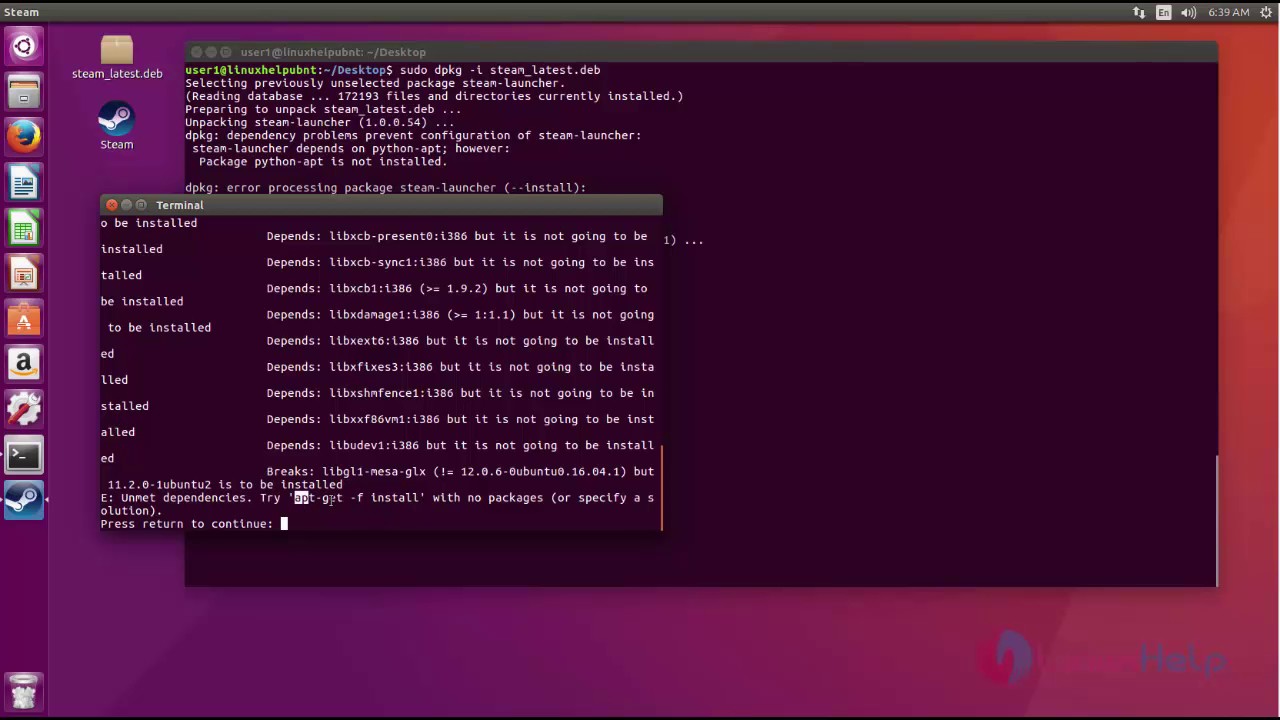This screenshot has height=720, width=1280.
Task: Click the 'Depends: libxdamage1:i386' line
Action: [460, 315]
